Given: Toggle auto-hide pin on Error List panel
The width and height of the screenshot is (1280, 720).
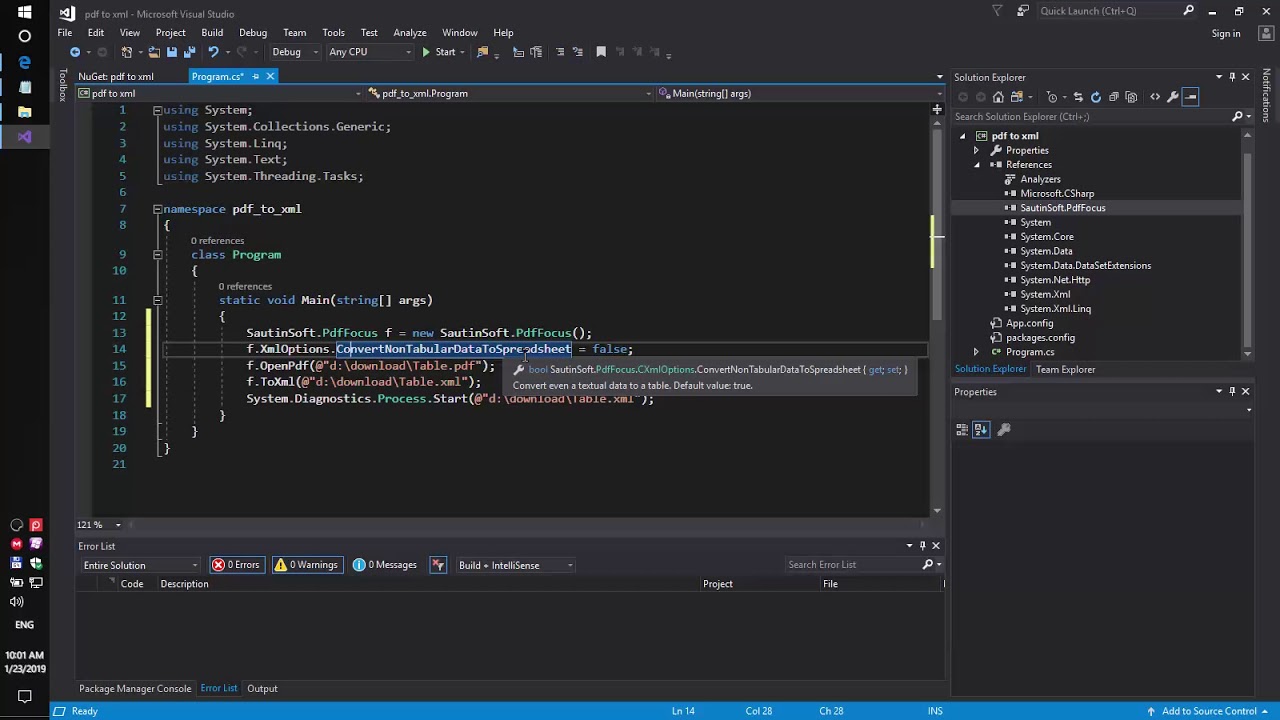Looking at the screenshot, I should (923, 546).
